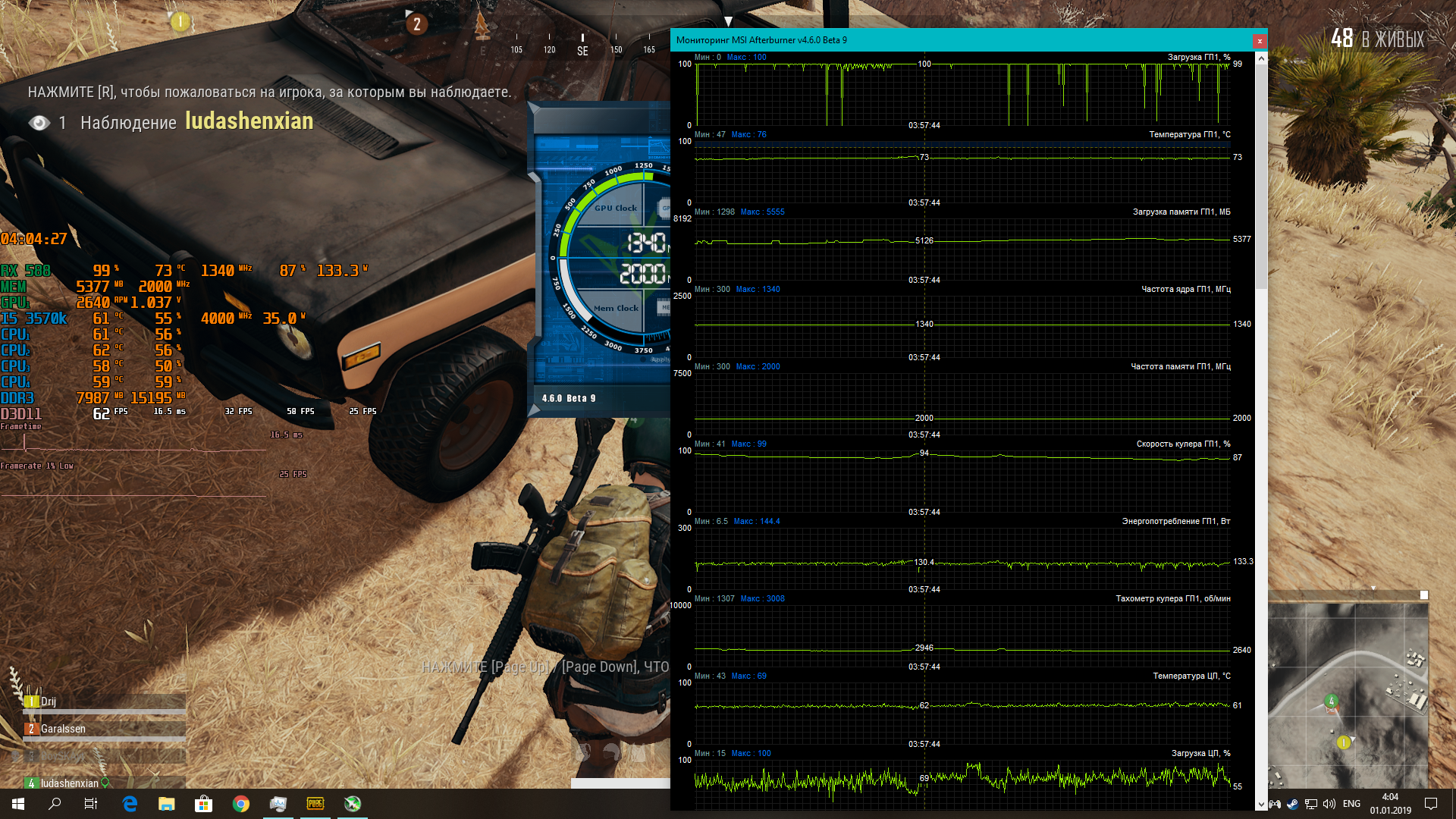1456x819 pixels.
Task: Click the Steam tray icon
Action: click(x=1293, y=804)
